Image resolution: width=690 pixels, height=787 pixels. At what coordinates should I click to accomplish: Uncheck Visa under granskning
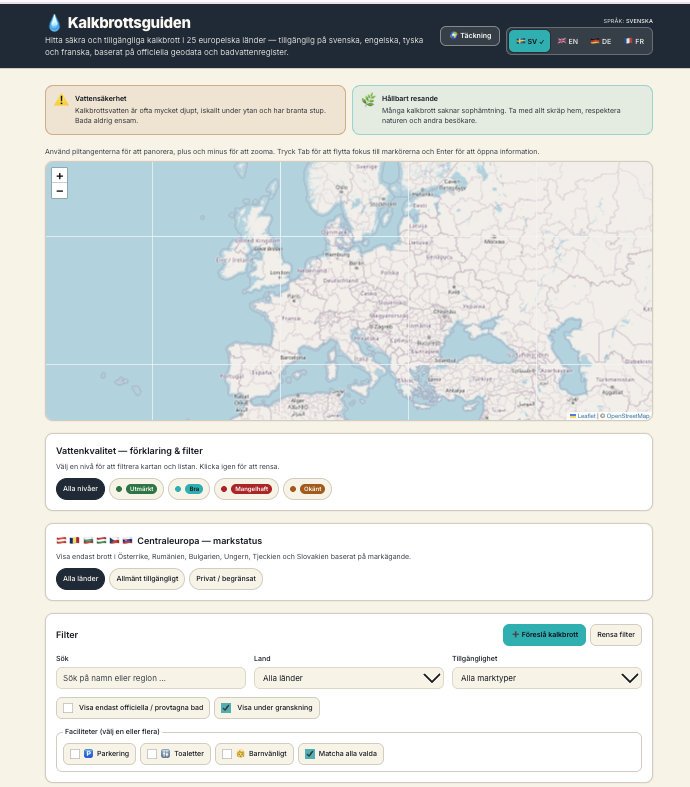[226, 708]
